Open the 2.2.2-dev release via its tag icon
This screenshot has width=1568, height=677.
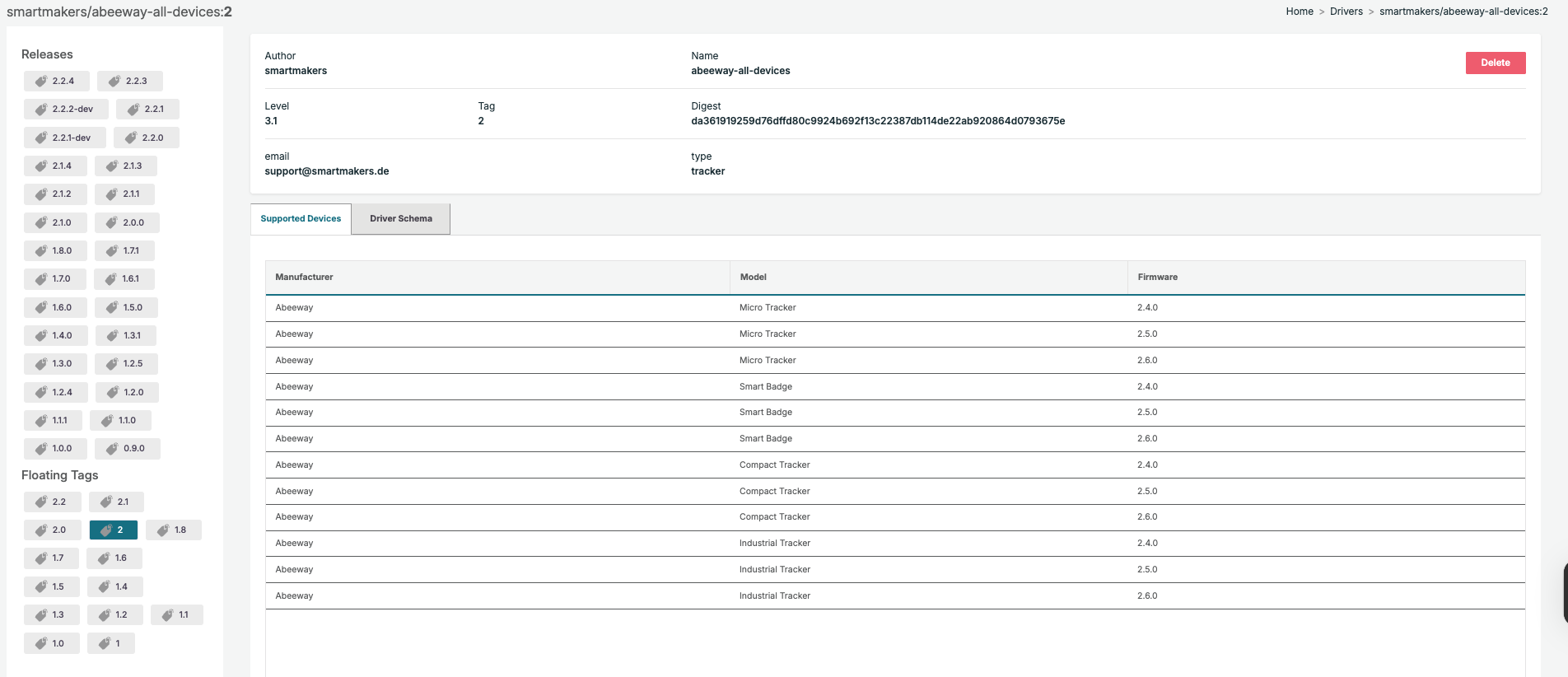tap(41, 109)
